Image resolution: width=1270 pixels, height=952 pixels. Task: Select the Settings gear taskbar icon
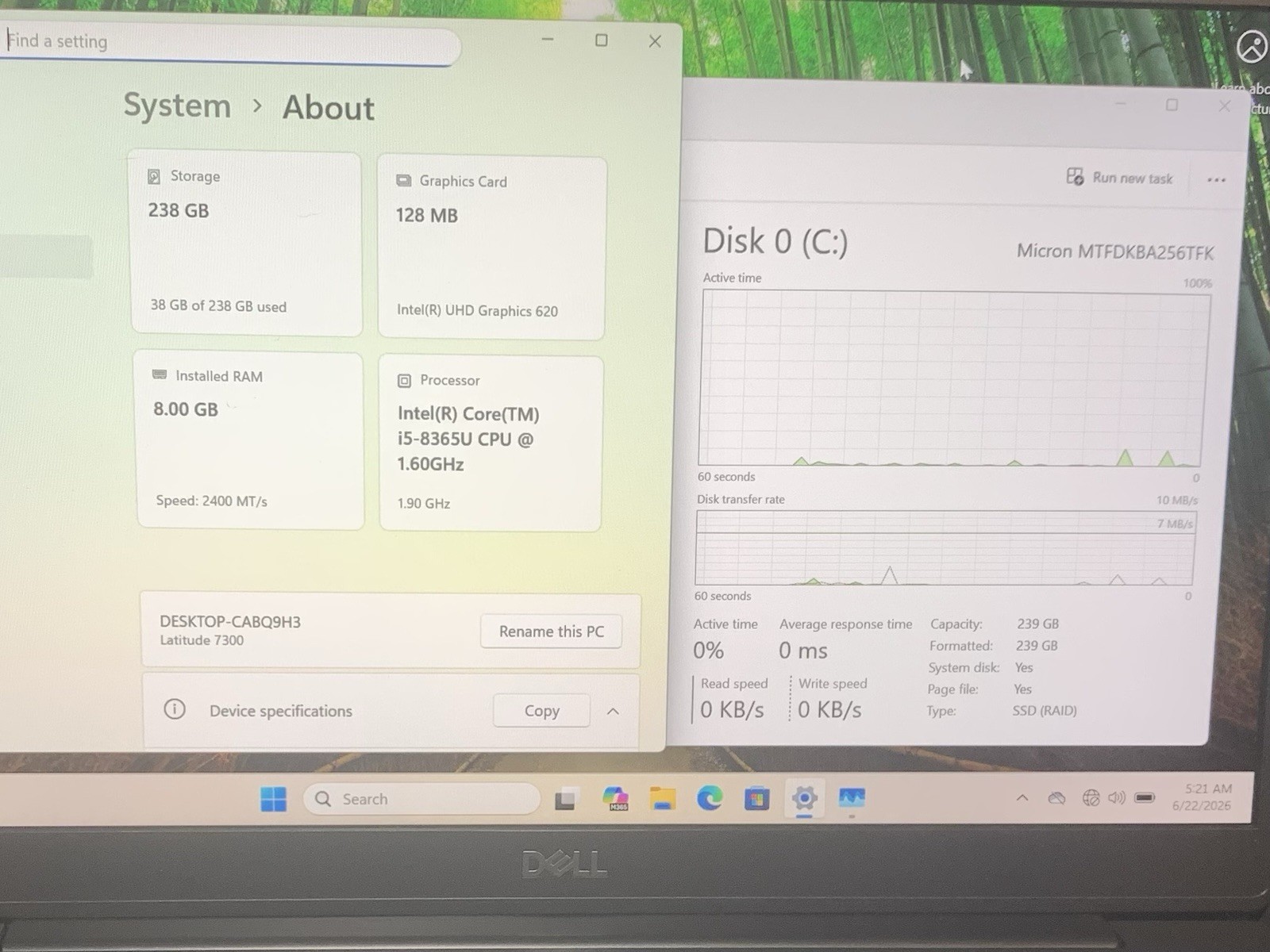point(804,798)
